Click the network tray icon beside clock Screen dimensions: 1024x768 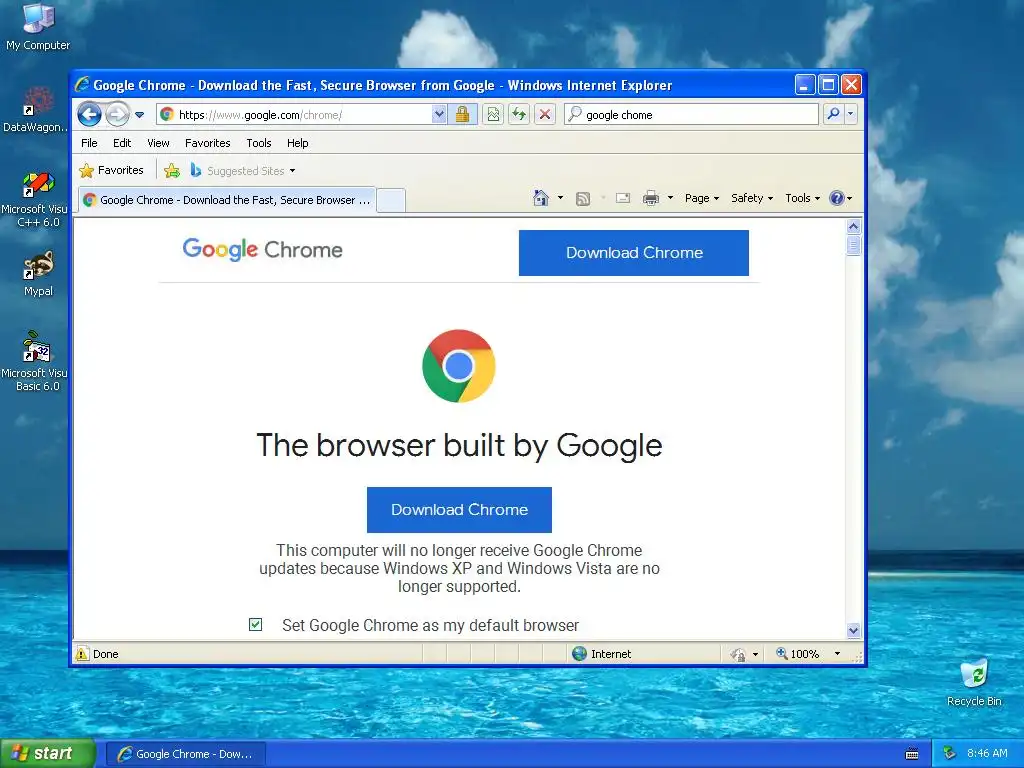tap(950, 754)
